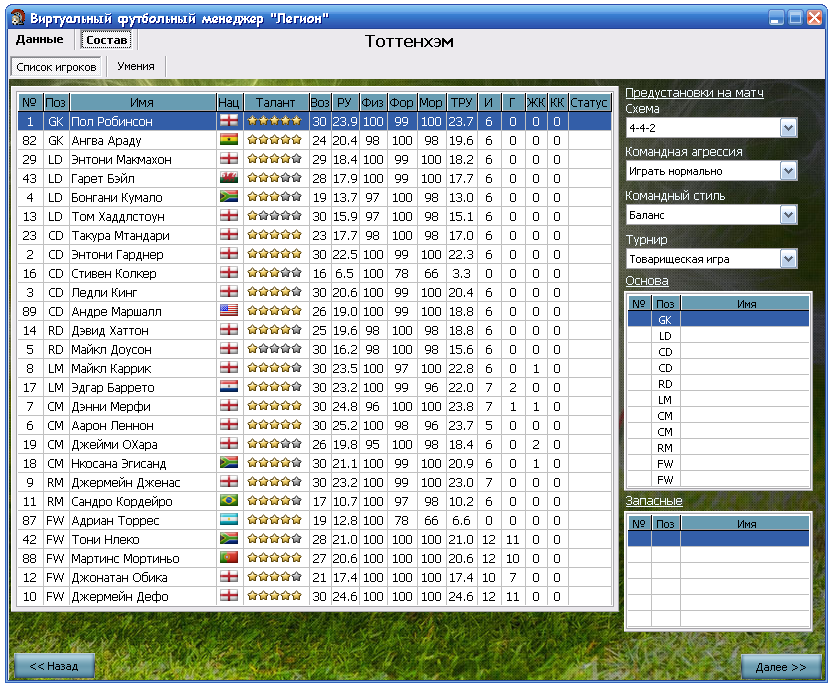
Task: Select the RM slot in Основа lineup
Action: 718,448
